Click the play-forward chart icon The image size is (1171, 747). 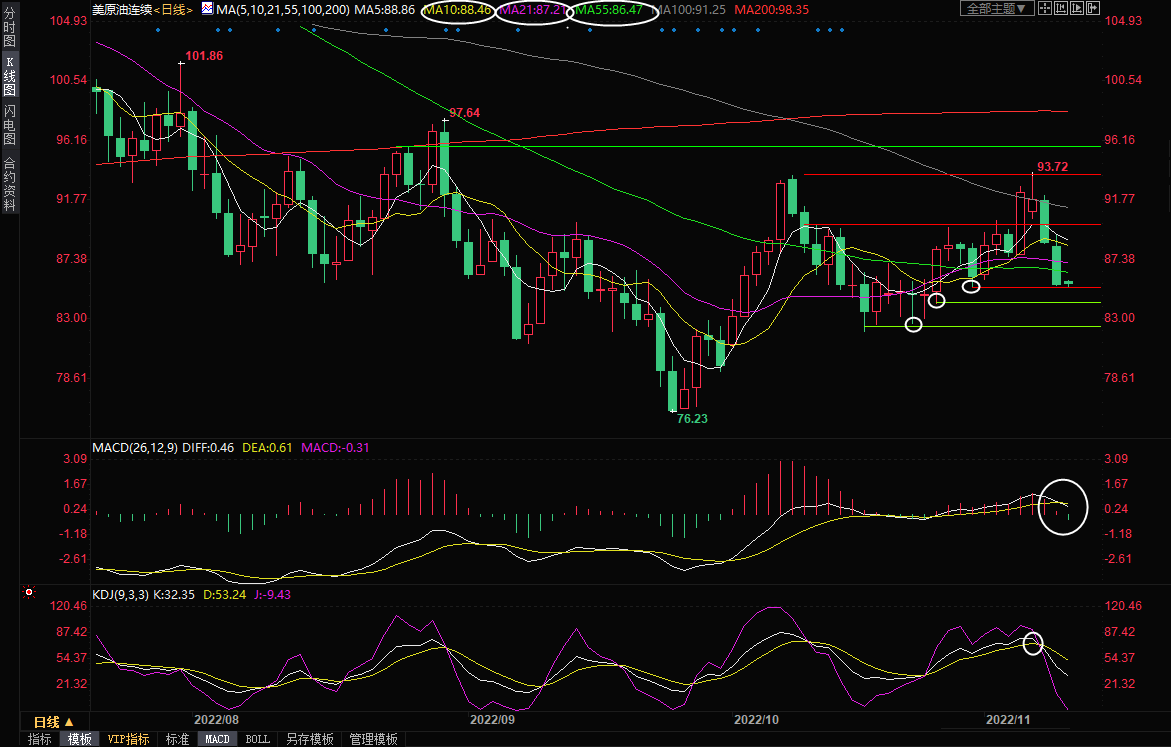[1076, 8]
